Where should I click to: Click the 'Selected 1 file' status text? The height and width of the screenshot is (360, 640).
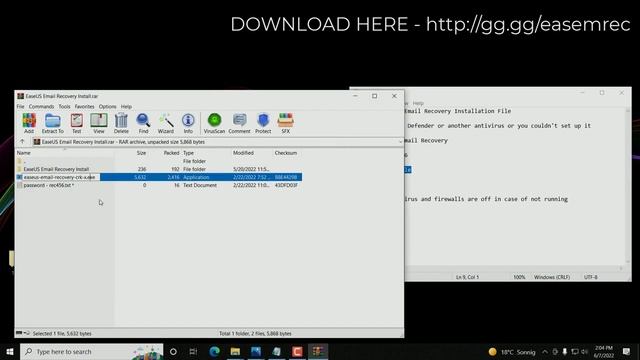point(62,333)
